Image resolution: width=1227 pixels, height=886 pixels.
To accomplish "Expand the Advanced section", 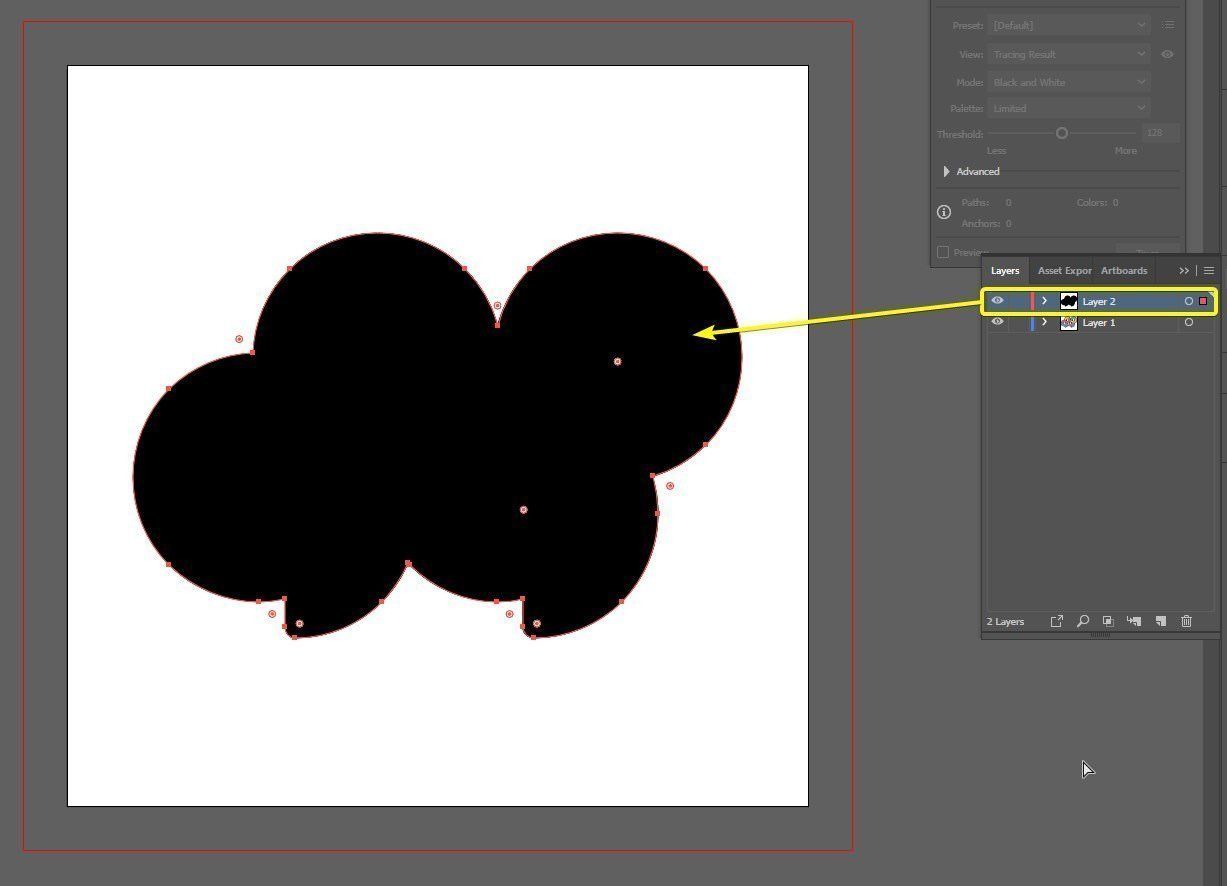I will click(947, 171).
